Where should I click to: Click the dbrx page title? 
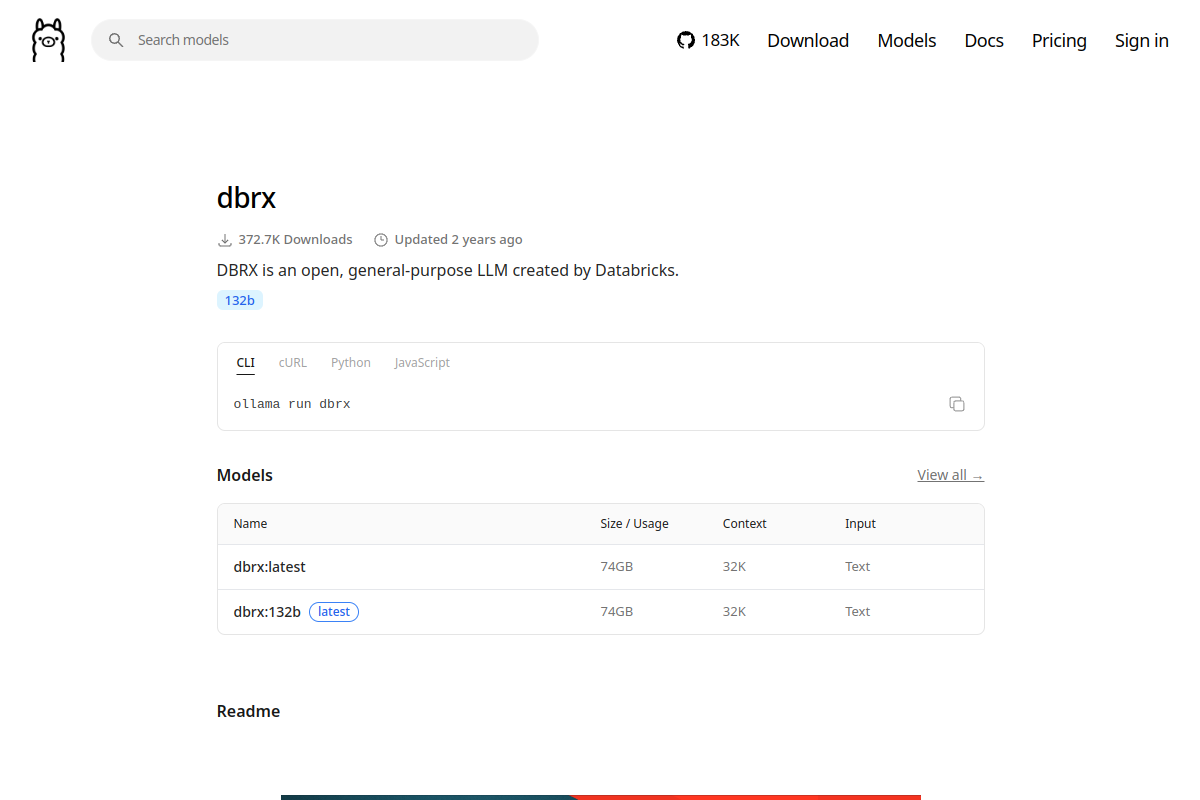pyautogui.click(x=246, y=198)
